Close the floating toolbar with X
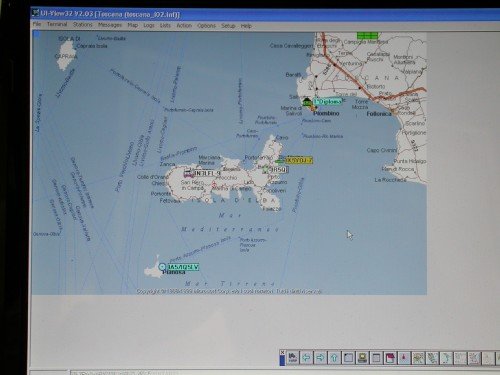500x375 pixels. [282, 352]
